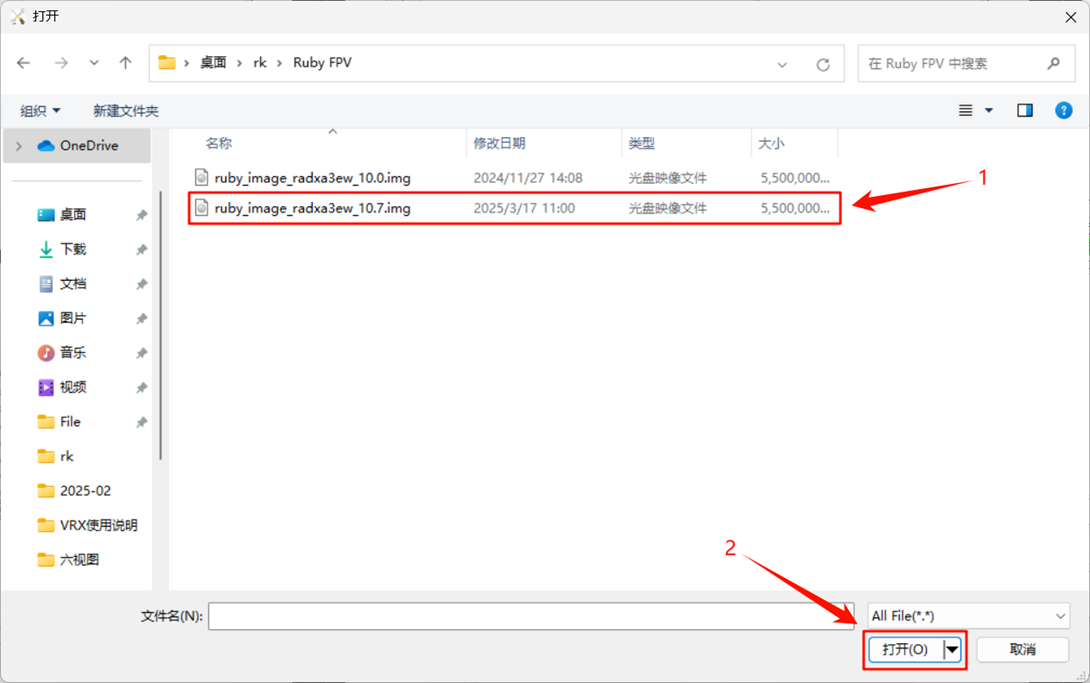Expand the dropdown arrow next to 打开
Screen dimensions: 1090x683
point(951,649)
